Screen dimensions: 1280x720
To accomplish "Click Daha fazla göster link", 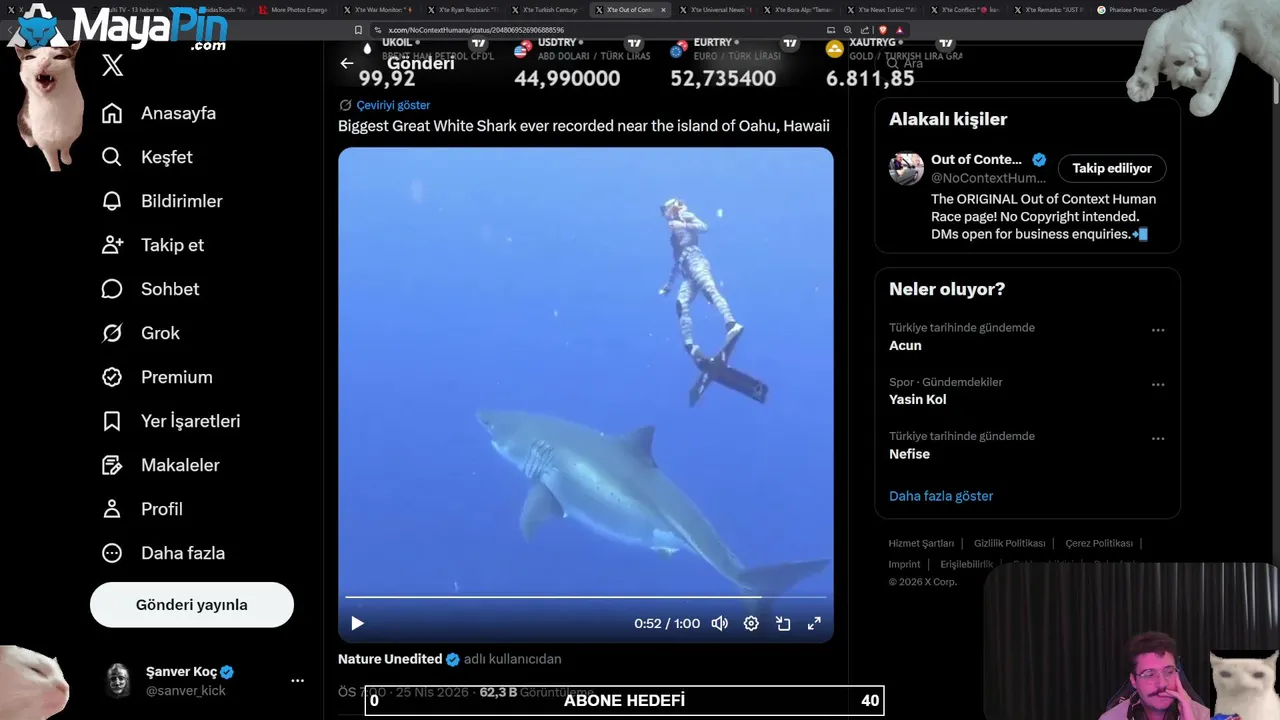I will (x=941, y=496).
